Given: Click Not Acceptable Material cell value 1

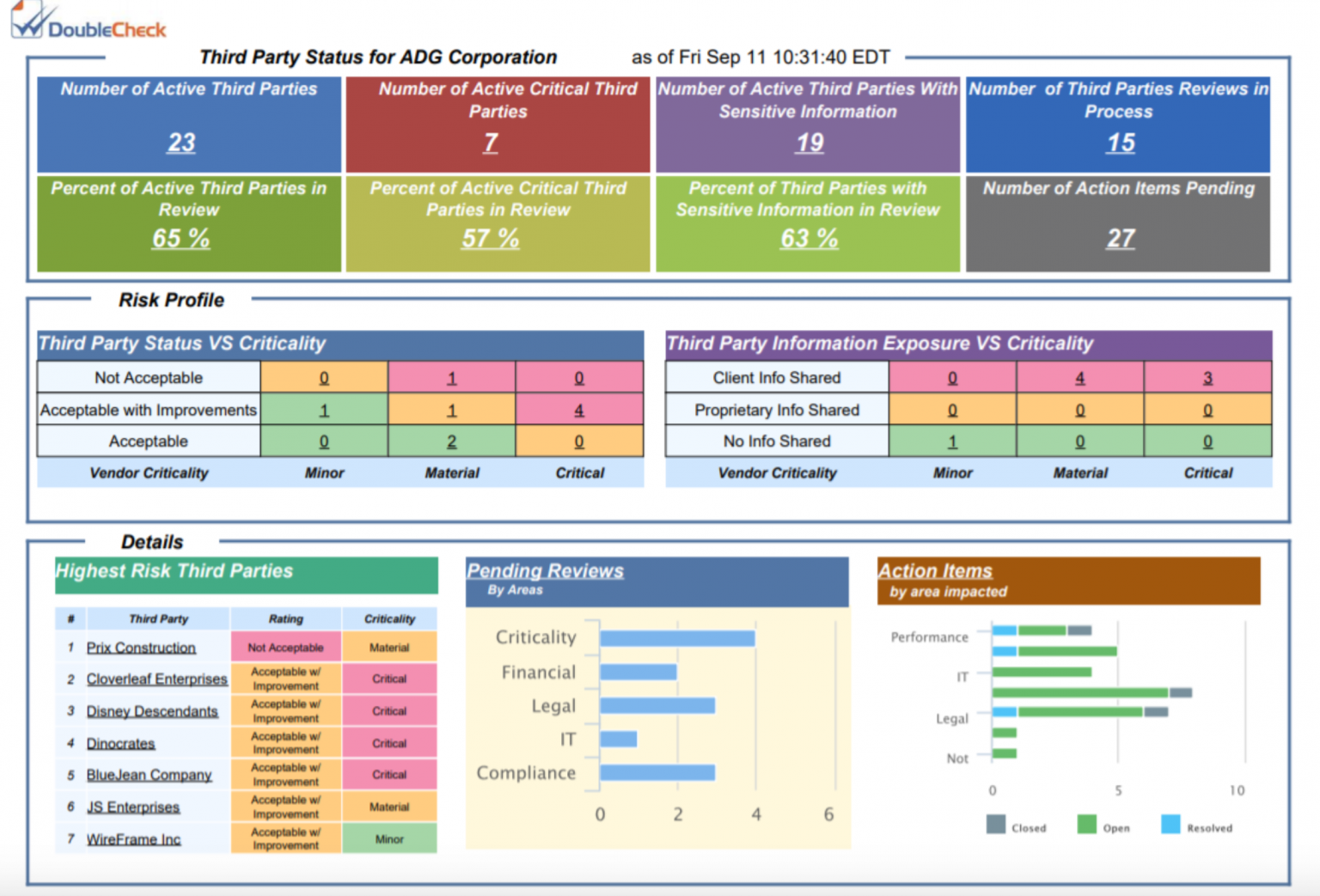Looking at the screenshot, I should (x=452, y=378).
